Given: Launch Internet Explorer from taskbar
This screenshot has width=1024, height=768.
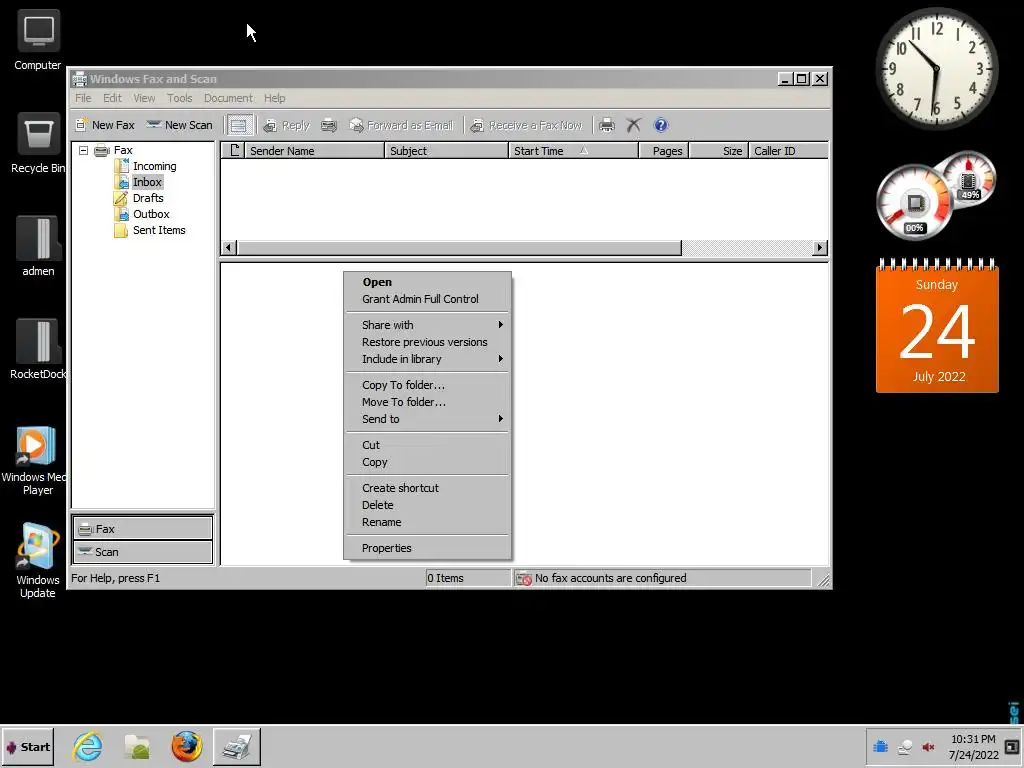Looking at the screenshot, I should [x=88, y=746].
